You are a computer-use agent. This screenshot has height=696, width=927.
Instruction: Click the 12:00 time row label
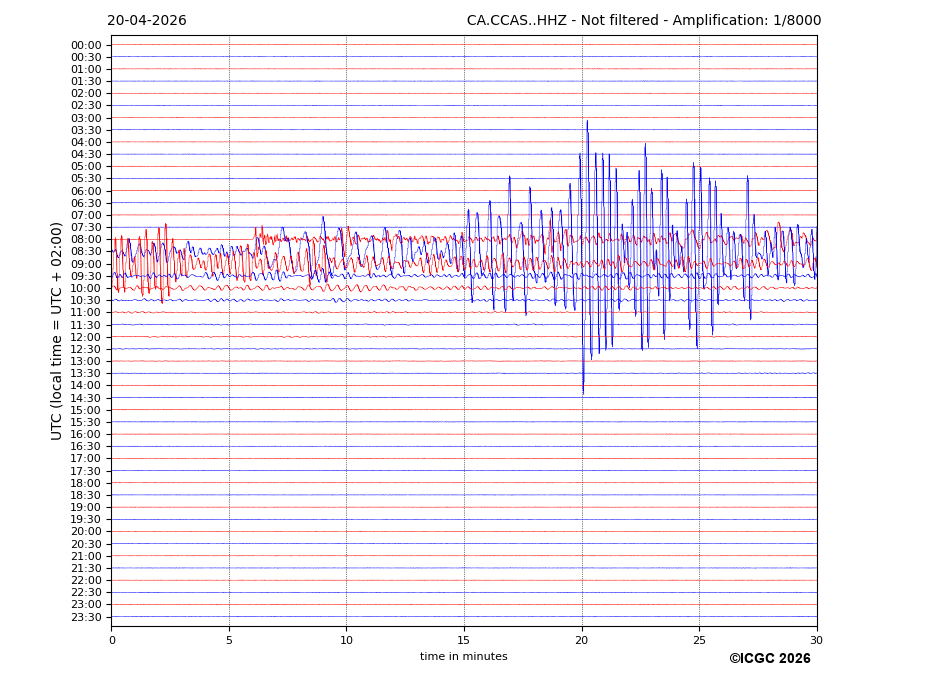click(x=86, y=337)
